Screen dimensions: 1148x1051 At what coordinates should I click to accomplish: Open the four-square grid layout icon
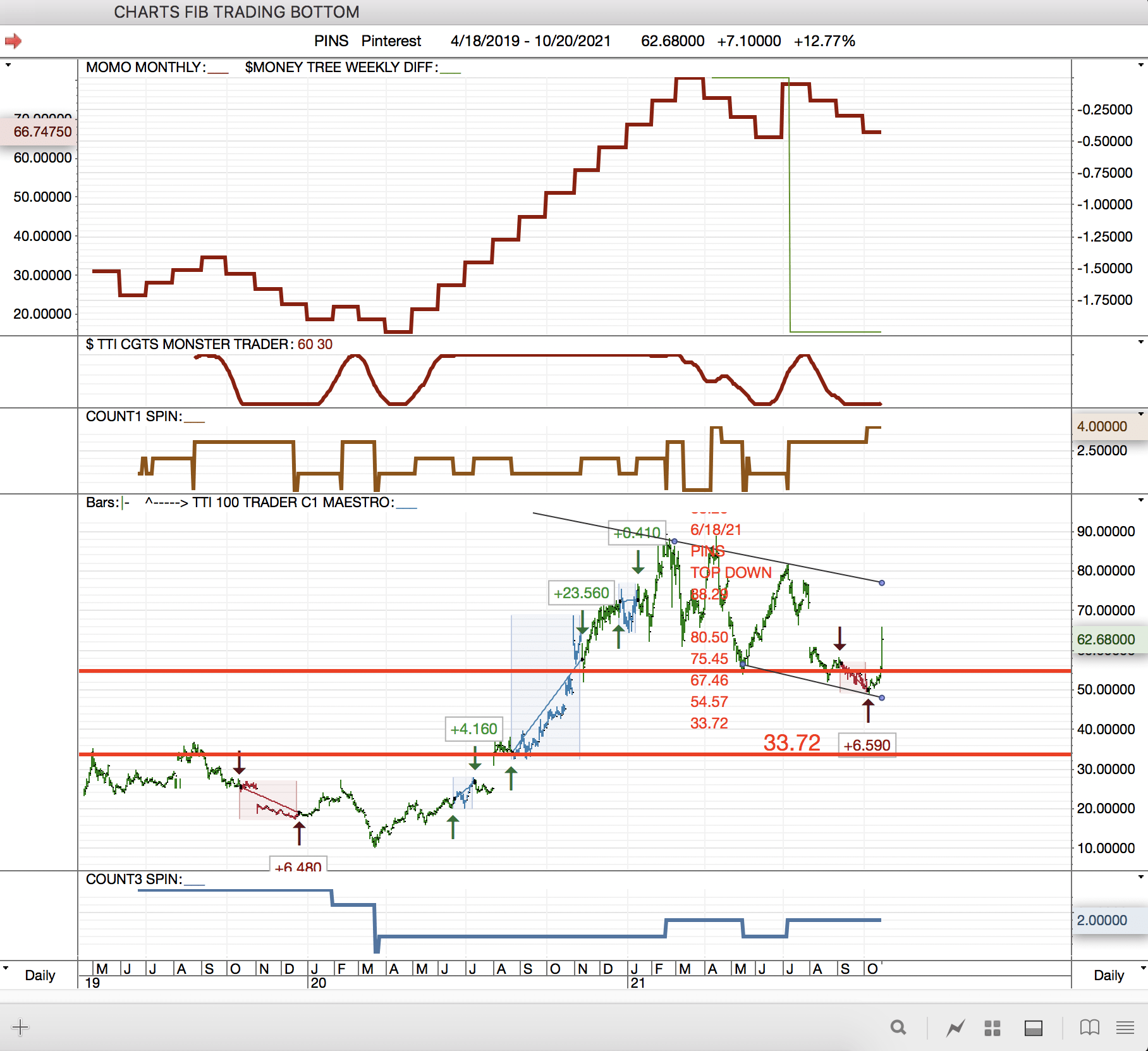tap(992, 1028)
